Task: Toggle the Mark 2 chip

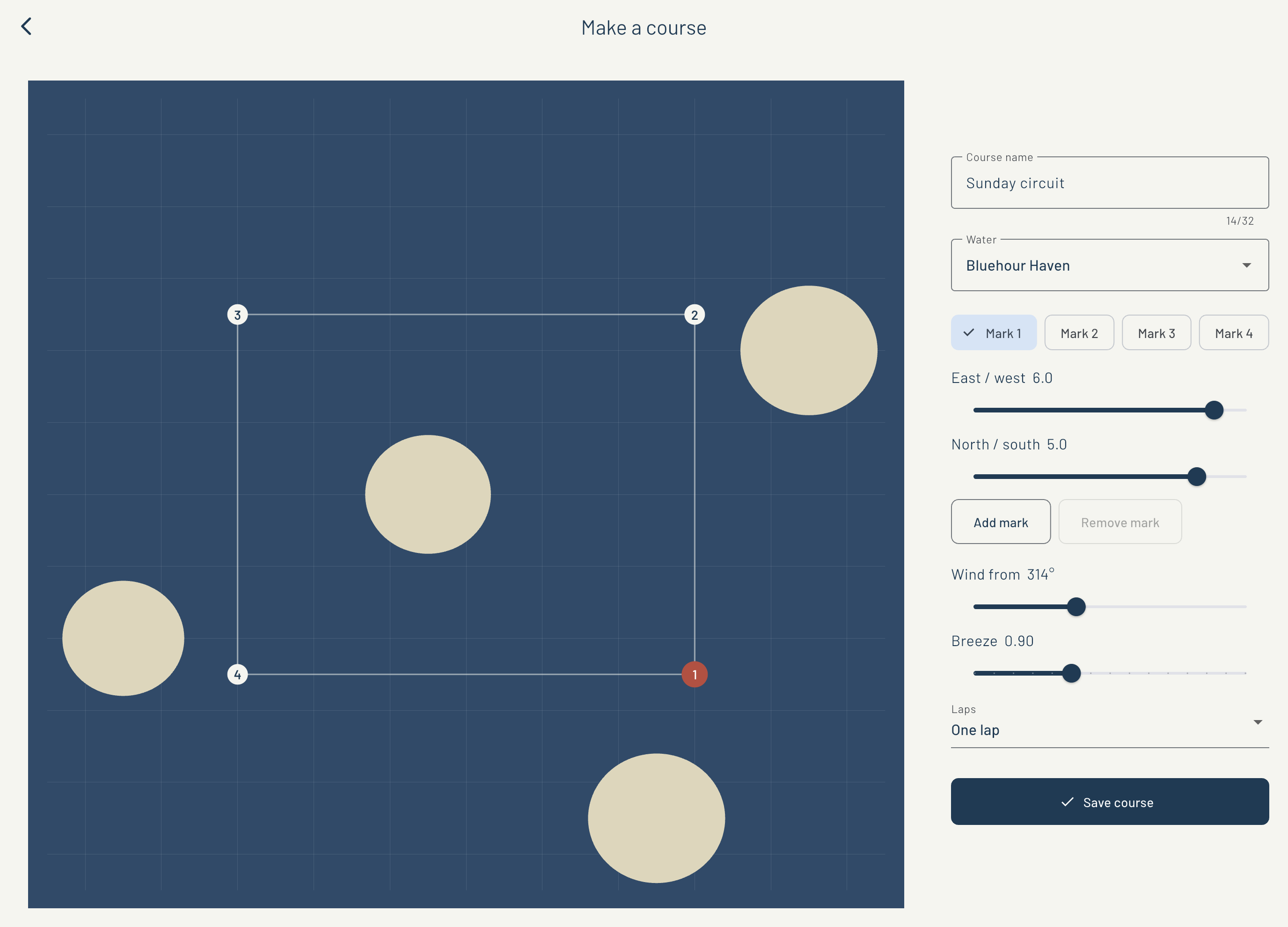Action: 1078,333
